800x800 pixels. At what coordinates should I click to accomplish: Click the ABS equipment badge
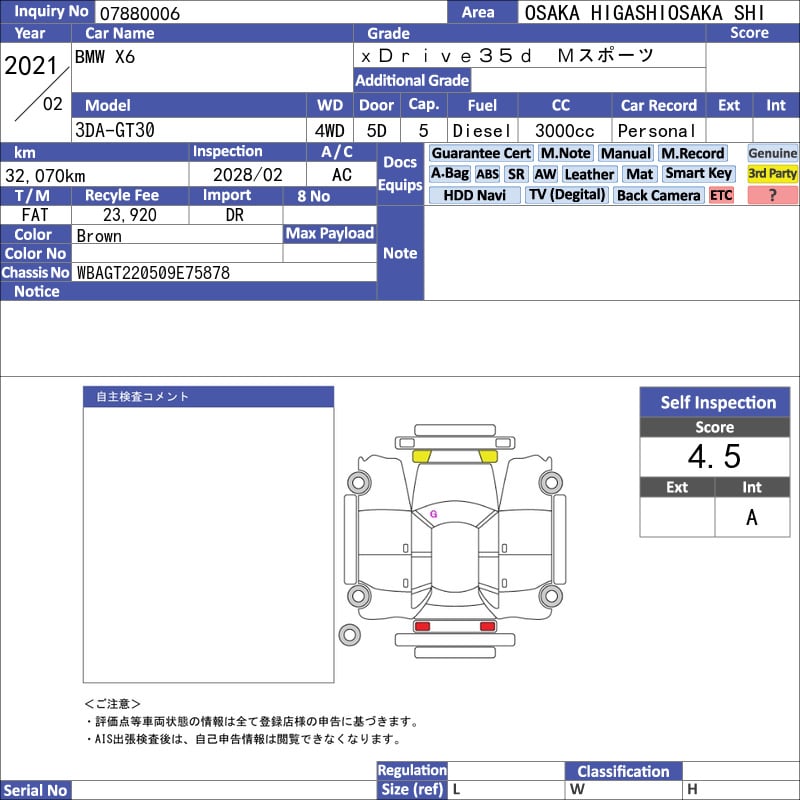point(487,174)
